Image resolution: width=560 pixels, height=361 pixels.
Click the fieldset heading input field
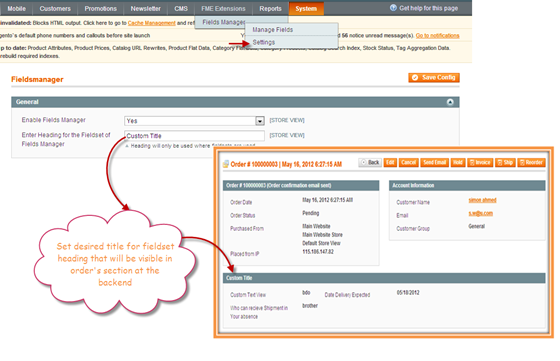point(194,136)
